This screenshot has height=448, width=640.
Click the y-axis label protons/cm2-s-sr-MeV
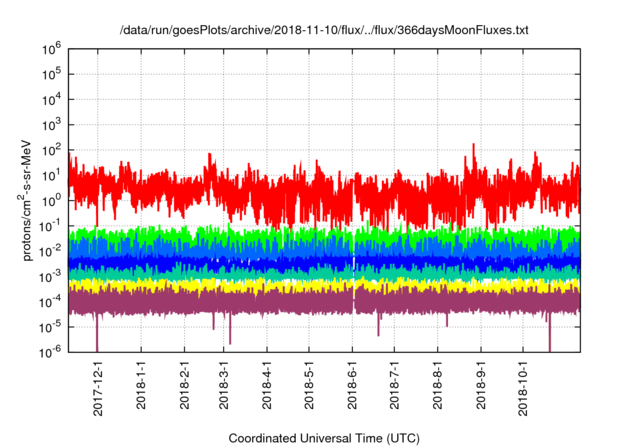coord(30,200)
